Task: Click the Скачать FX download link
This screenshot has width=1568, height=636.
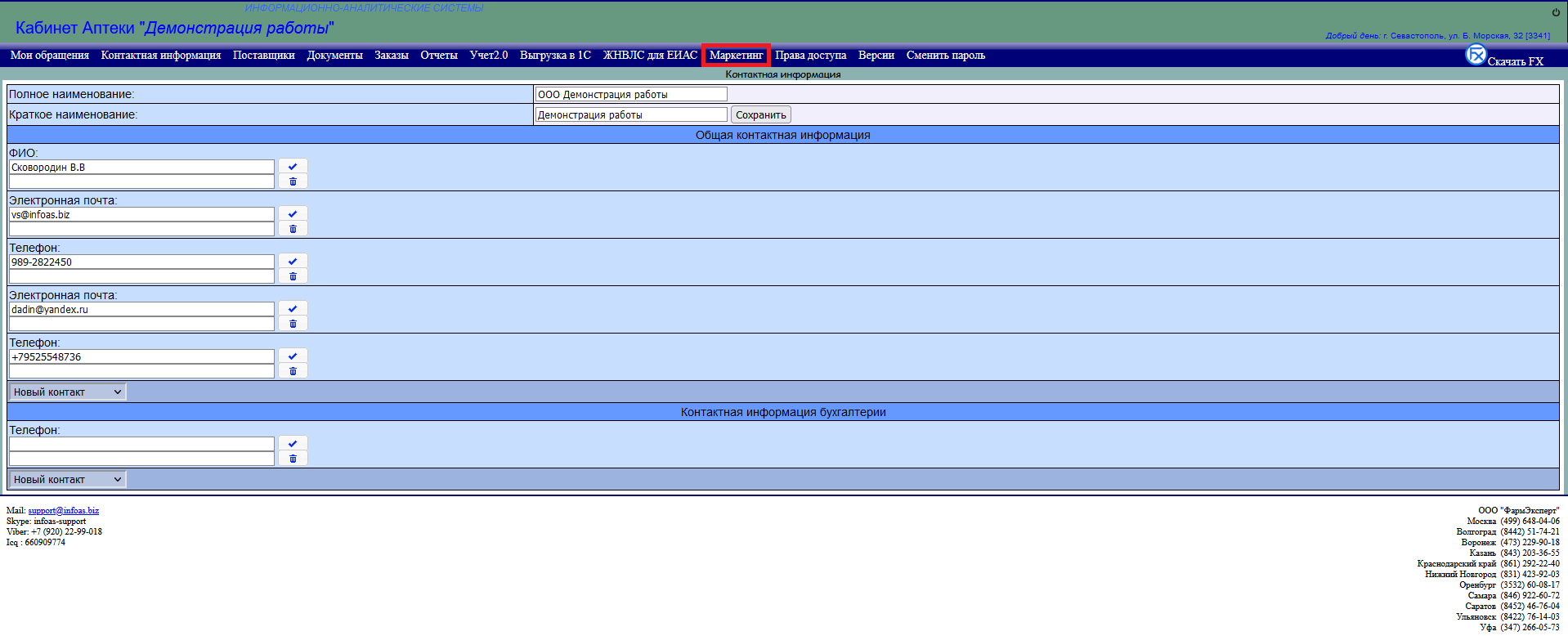Action: [x=1515, y=62]
